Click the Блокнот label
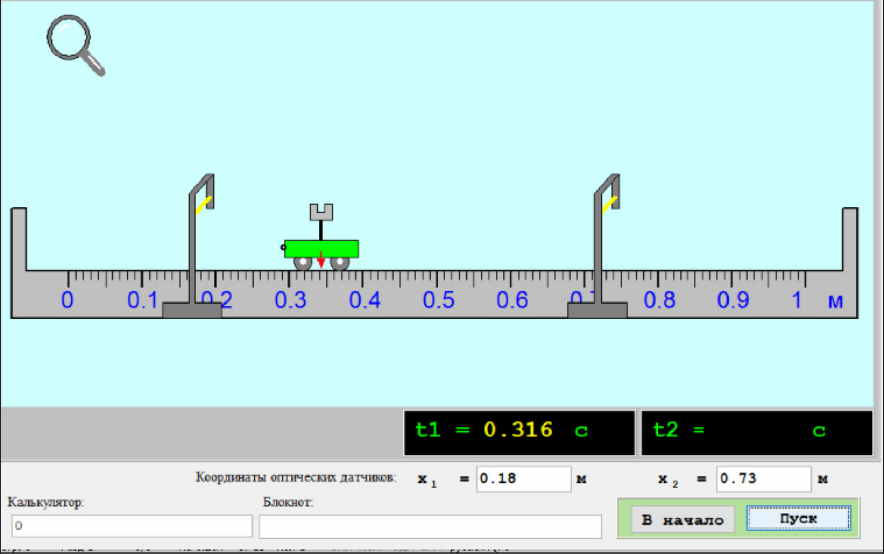Image resolution: width=884 pixels, height=554 pixels. [x=288, y=502]
